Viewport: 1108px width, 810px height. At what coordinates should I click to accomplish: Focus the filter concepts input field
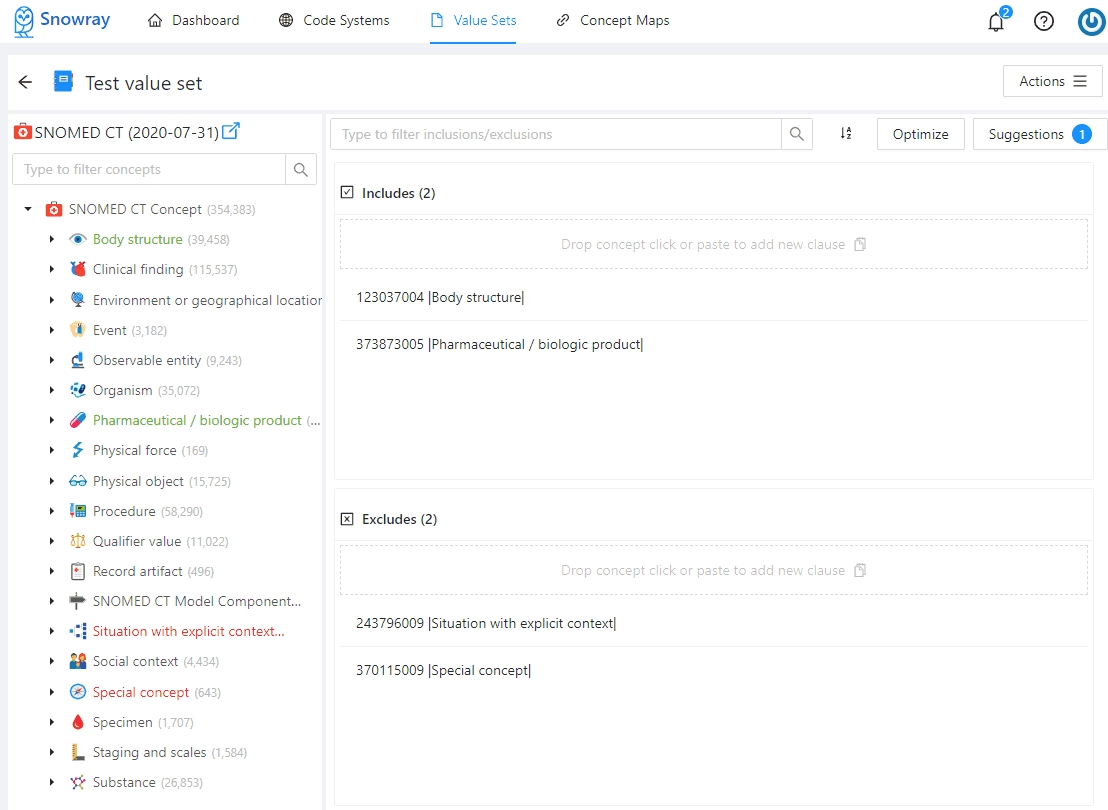(149, 170)
